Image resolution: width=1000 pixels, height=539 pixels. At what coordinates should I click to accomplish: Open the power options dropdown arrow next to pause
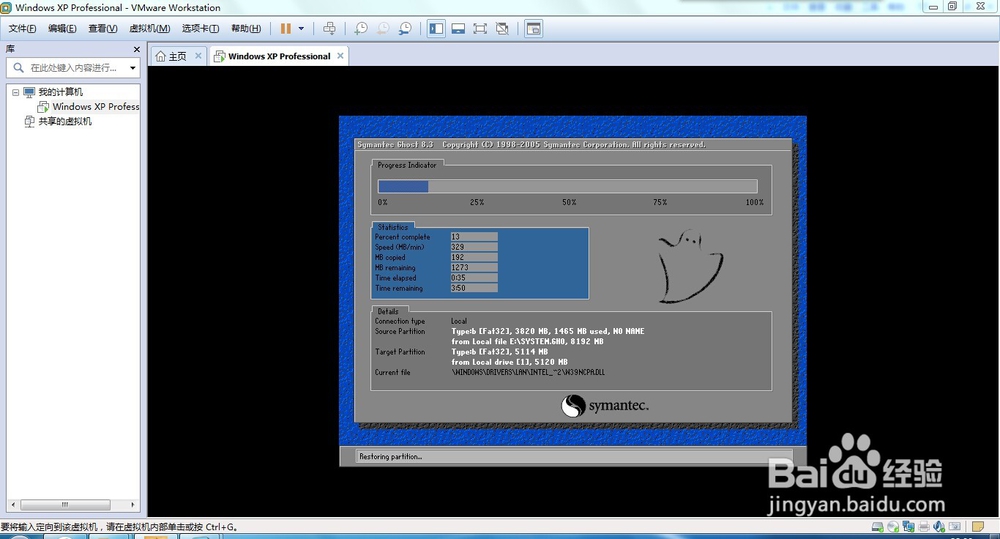(x=301, y=29)
